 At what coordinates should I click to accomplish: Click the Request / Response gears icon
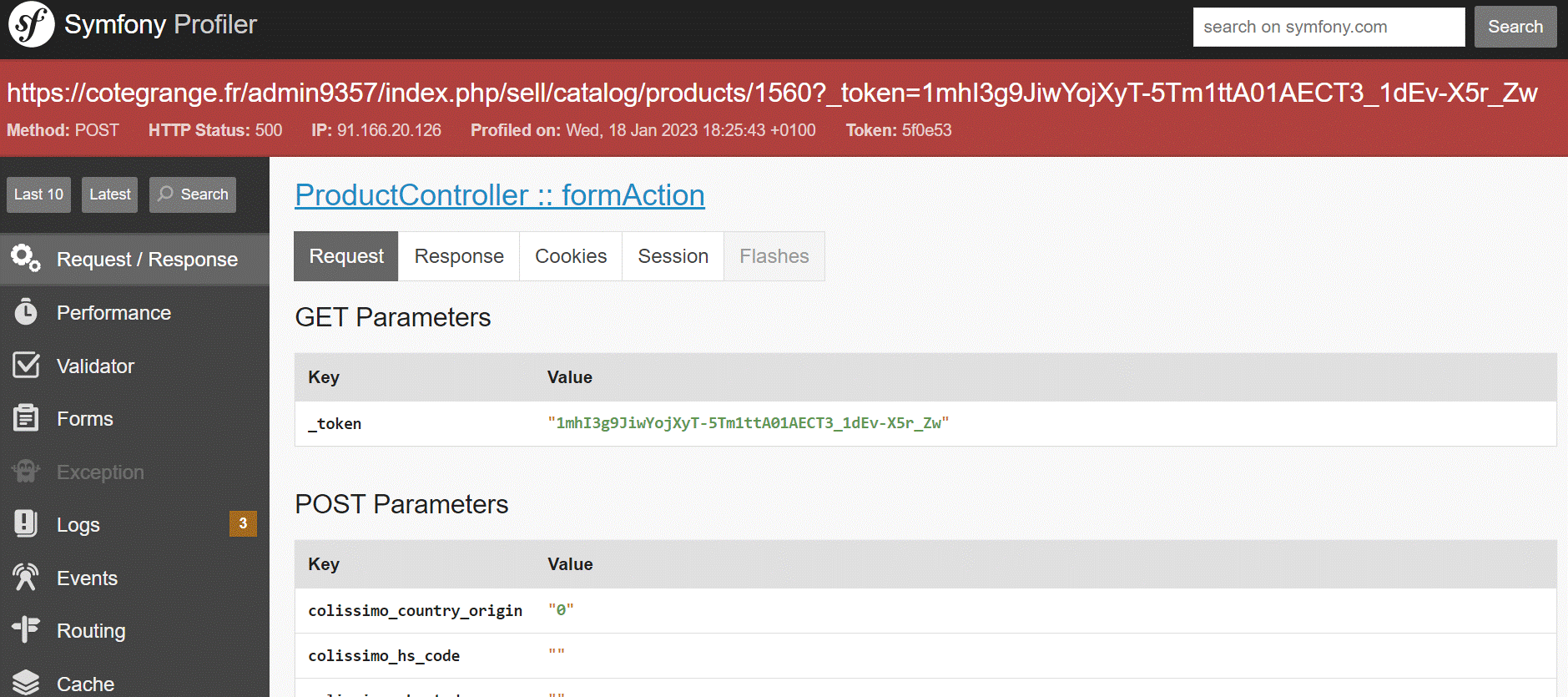click(x=26, y=259)
